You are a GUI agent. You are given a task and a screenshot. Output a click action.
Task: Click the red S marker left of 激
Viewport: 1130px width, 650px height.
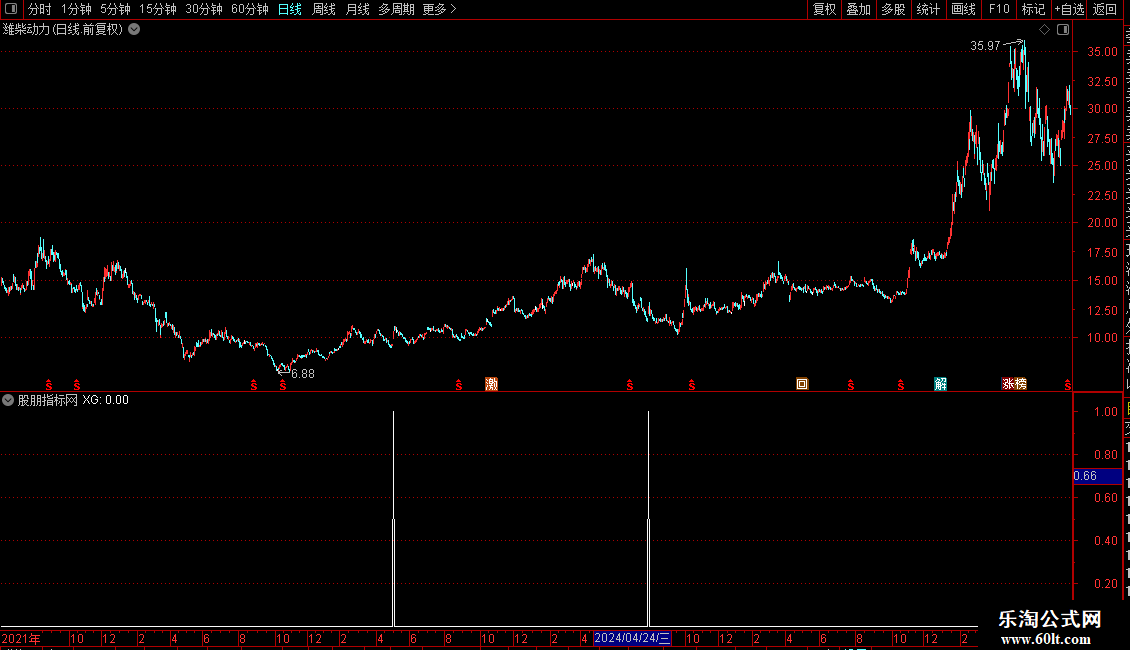[x=459, y=386]
